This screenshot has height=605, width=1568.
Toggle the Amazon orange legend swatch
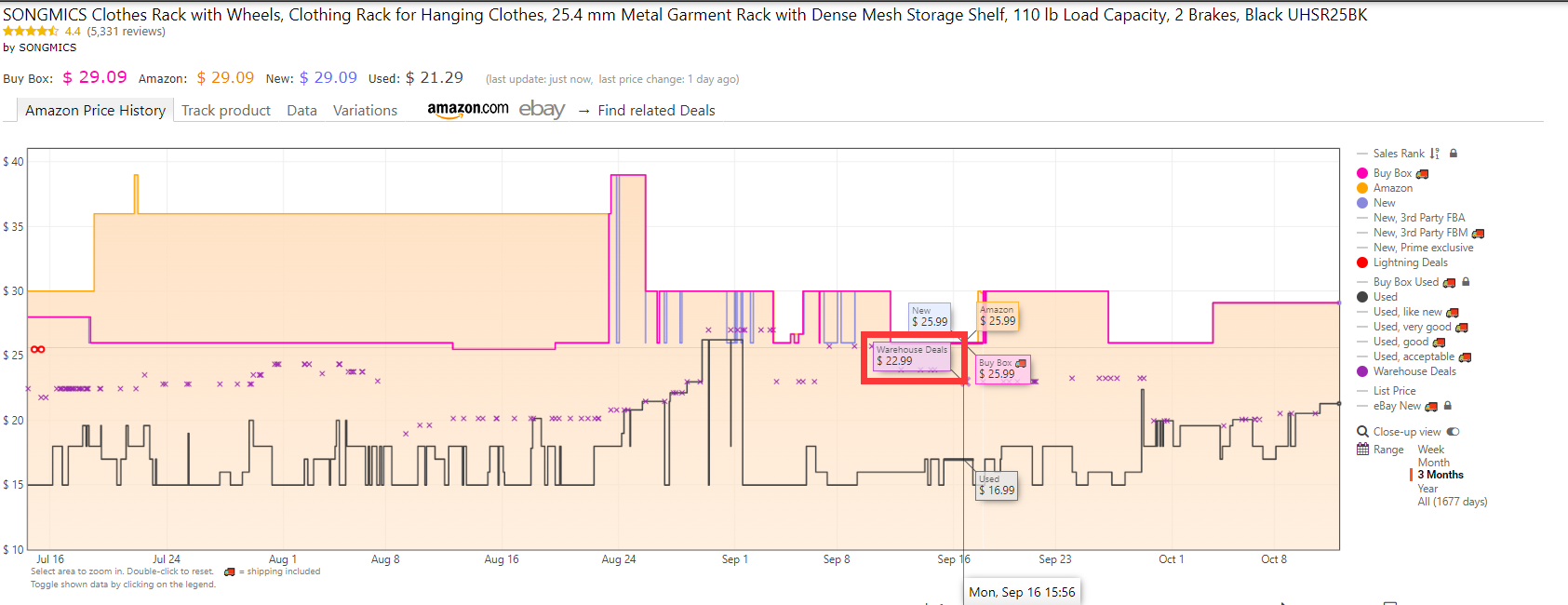(1362, 188)
